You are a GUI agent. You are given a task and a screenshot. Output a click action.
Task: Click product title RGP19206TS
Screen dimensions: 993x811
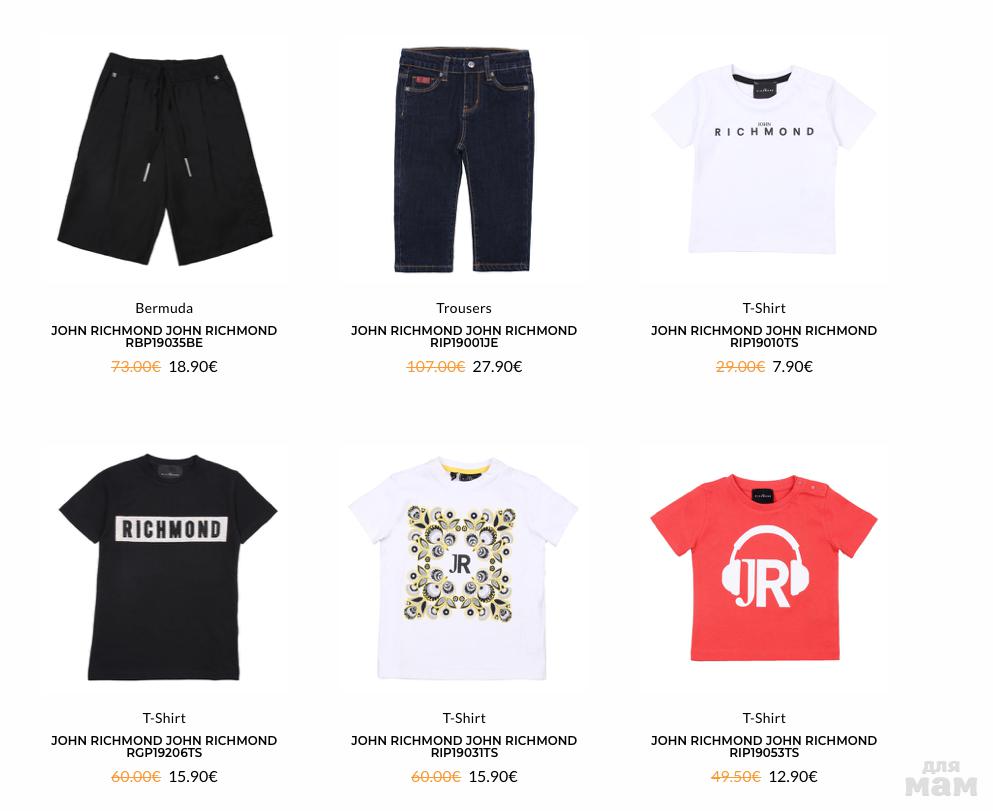pyautogui.click(x=164, y=746)
